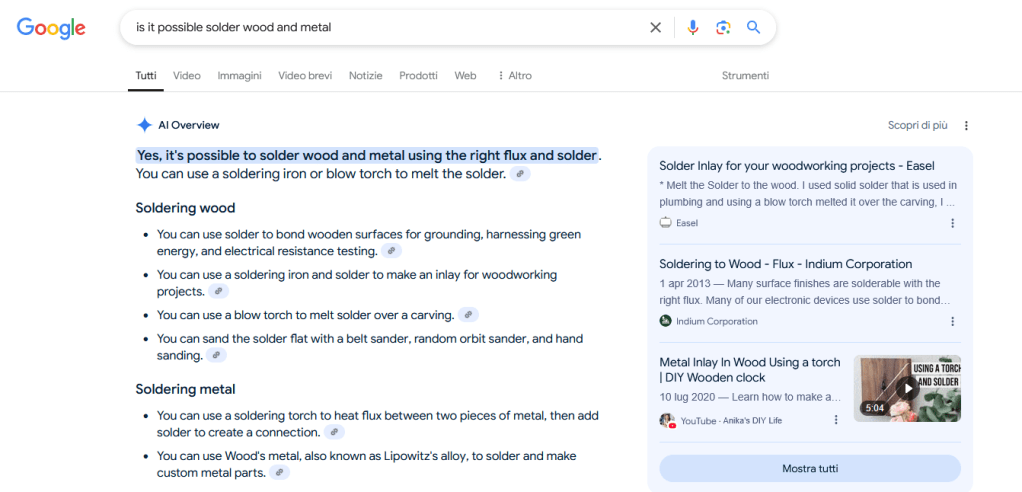Clear the search box with X icon
Image resolution: width=1022 pixels, height=492 pixels.
pyautogui.click(x=656, y=28)
